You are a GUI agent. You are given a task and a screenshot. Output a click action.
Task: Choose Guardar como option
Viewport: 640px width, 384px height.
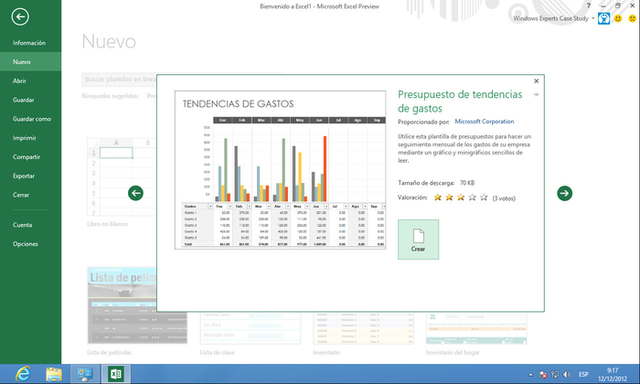tap(32, 119)
